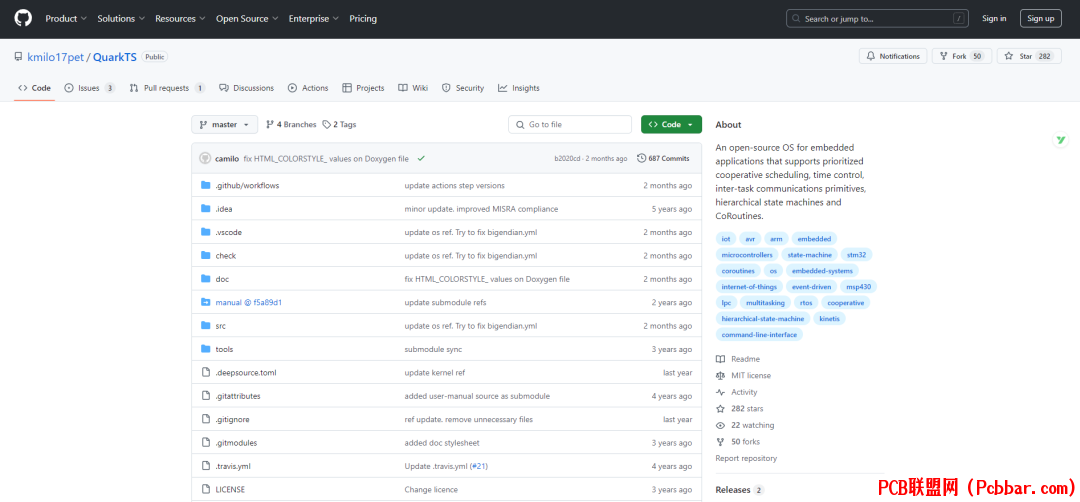The width and height of the screenshot is (1080, 502).
Task: Open the manual @ f5a89d1 submodule
Action: click(x=249, y=302)
